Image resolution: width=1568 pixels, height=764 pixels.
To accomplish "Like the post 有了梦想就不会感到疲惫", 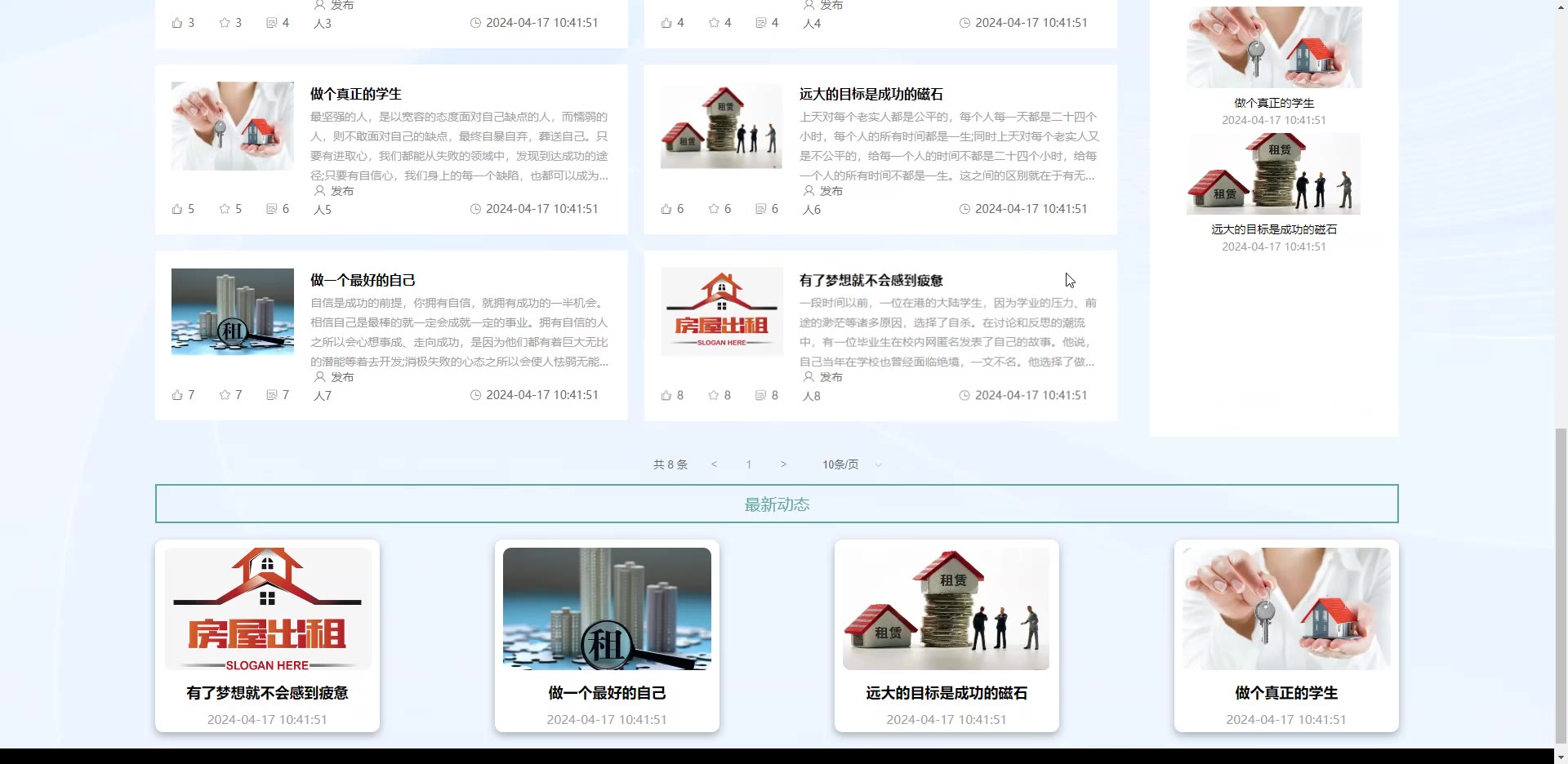I will pos(666,395).
